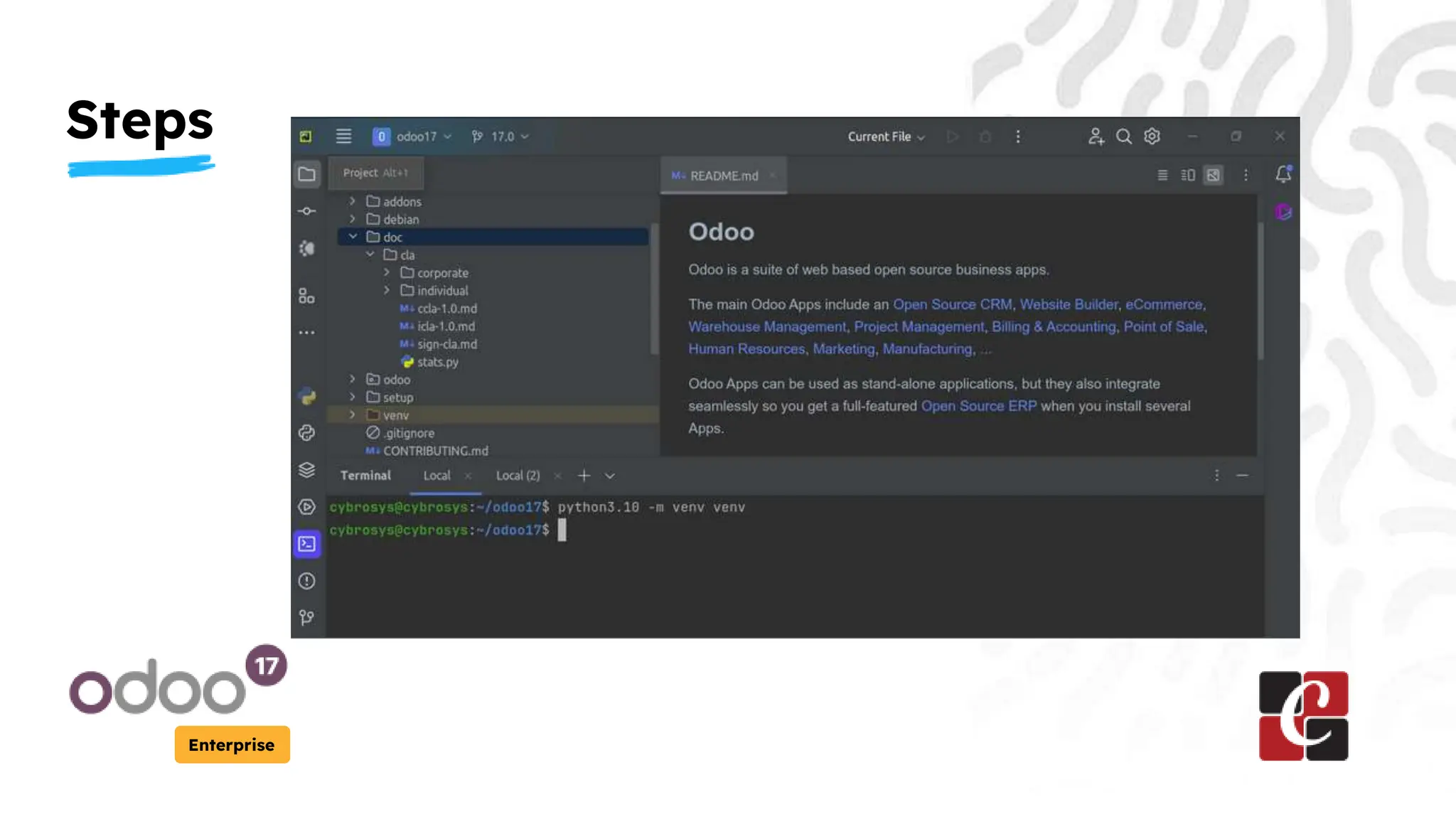Viewport: 1456px width, 819px height.
Task: Collapse the doc folder in project tree
Action: click(353, 237)
